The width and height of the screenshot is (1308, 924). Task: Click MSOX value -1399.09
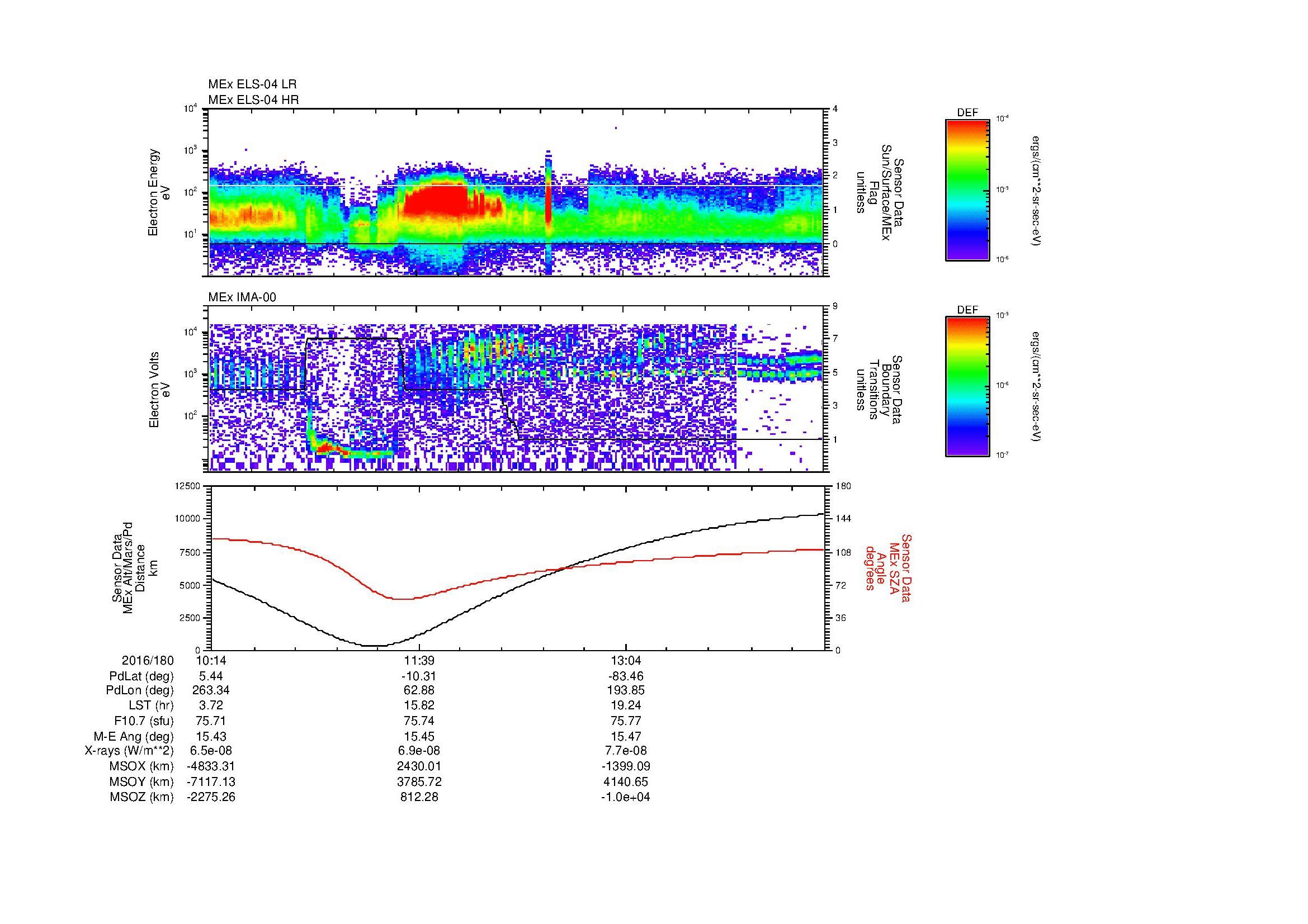pyautogui.click(x=626, y=766)
